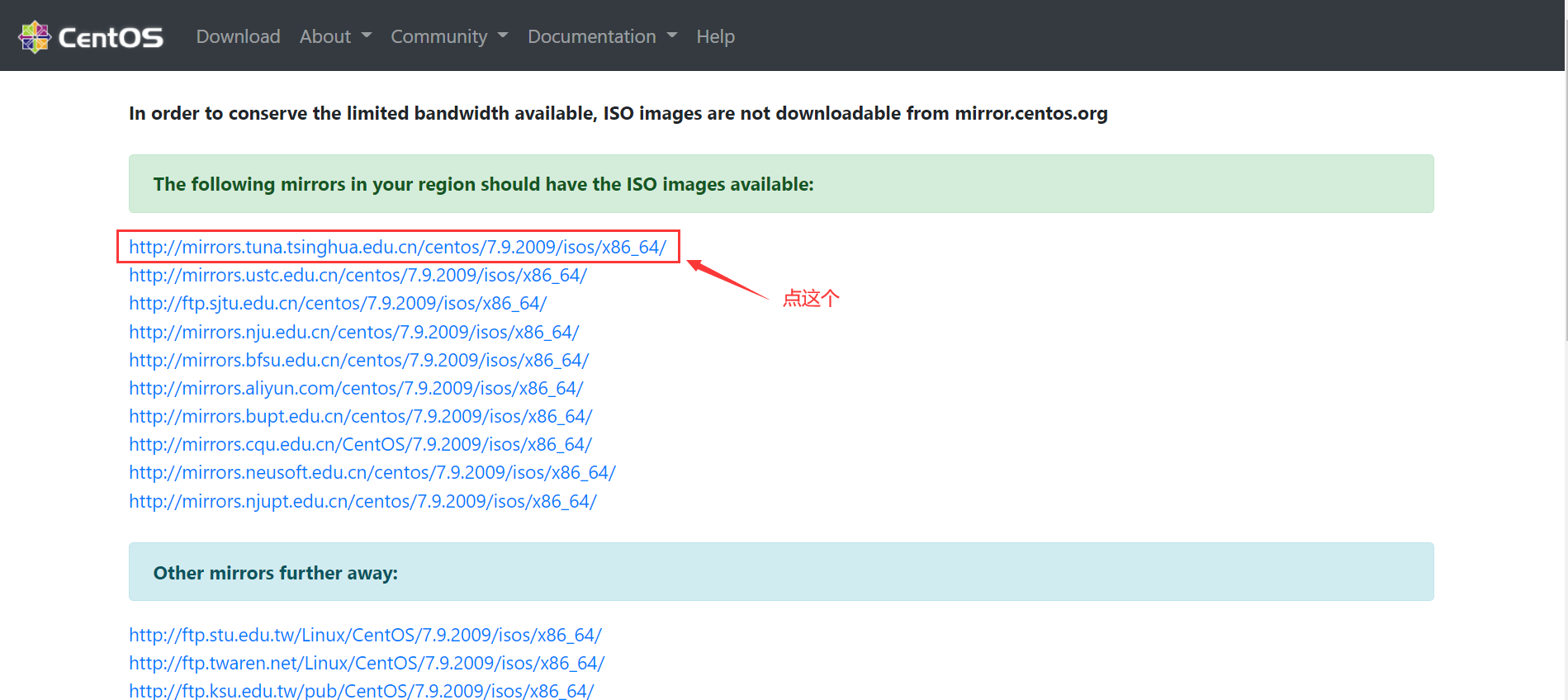Click 'Other mirrors further away:' heading text
This screenshot has width=1568, height=700.
[276, 573]
